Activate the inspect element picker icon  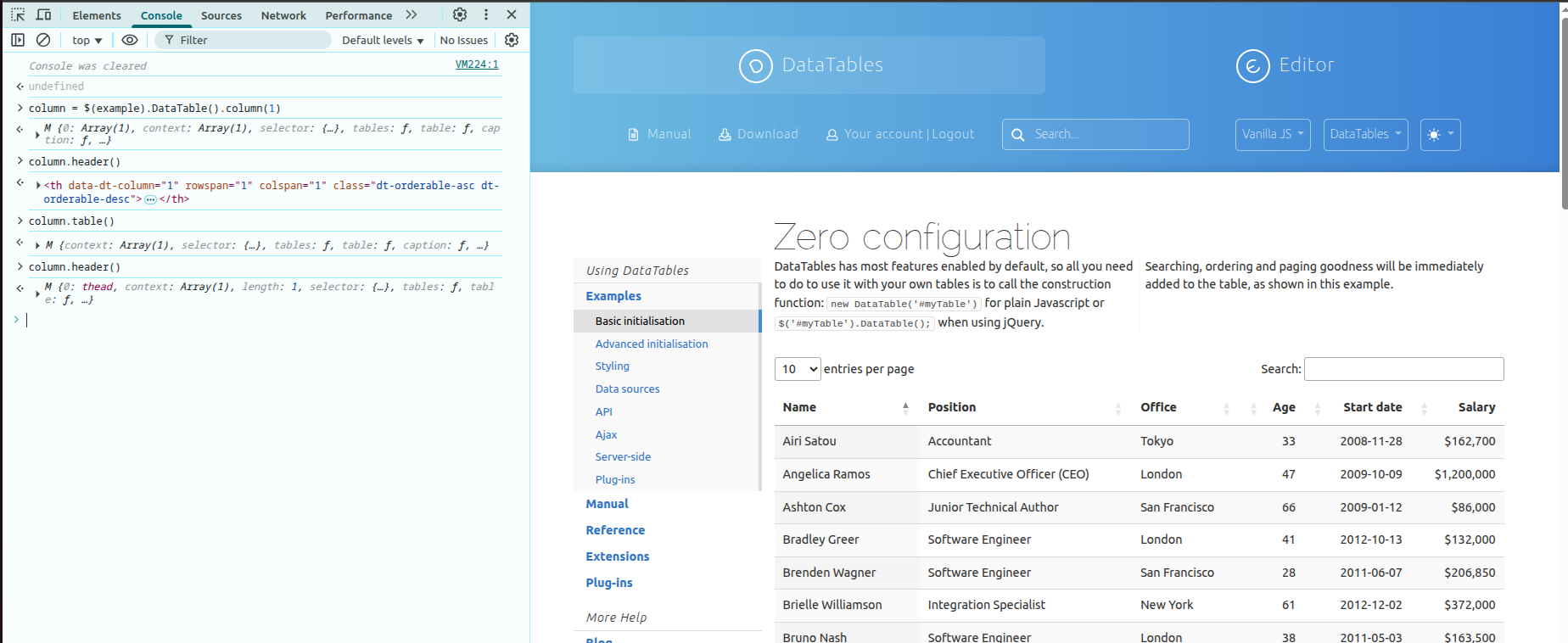[18, 14]
